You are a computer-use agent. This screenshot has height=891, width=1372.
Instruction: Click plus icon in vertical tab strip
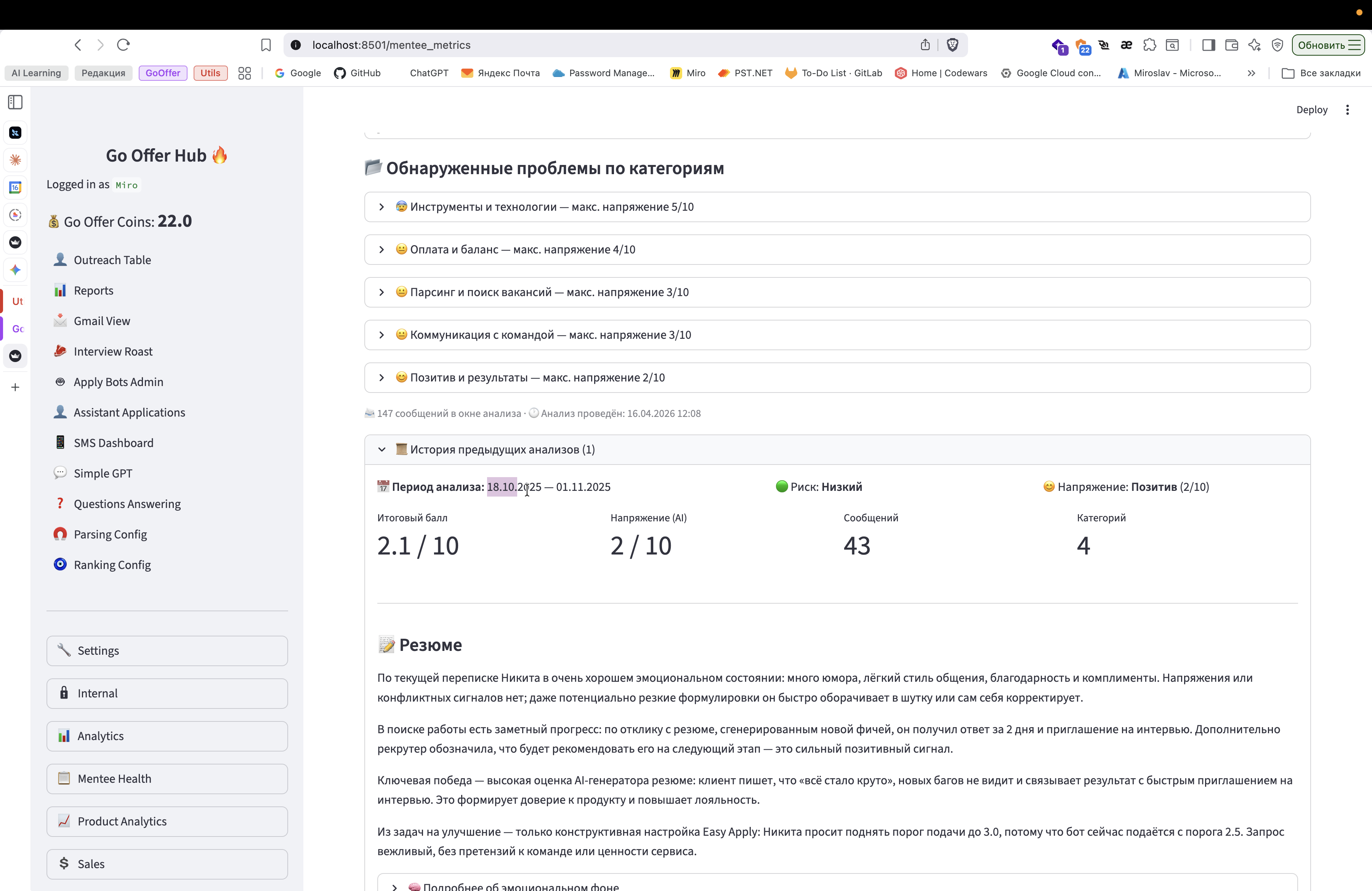pyautogui.click(x=16, y=387)
